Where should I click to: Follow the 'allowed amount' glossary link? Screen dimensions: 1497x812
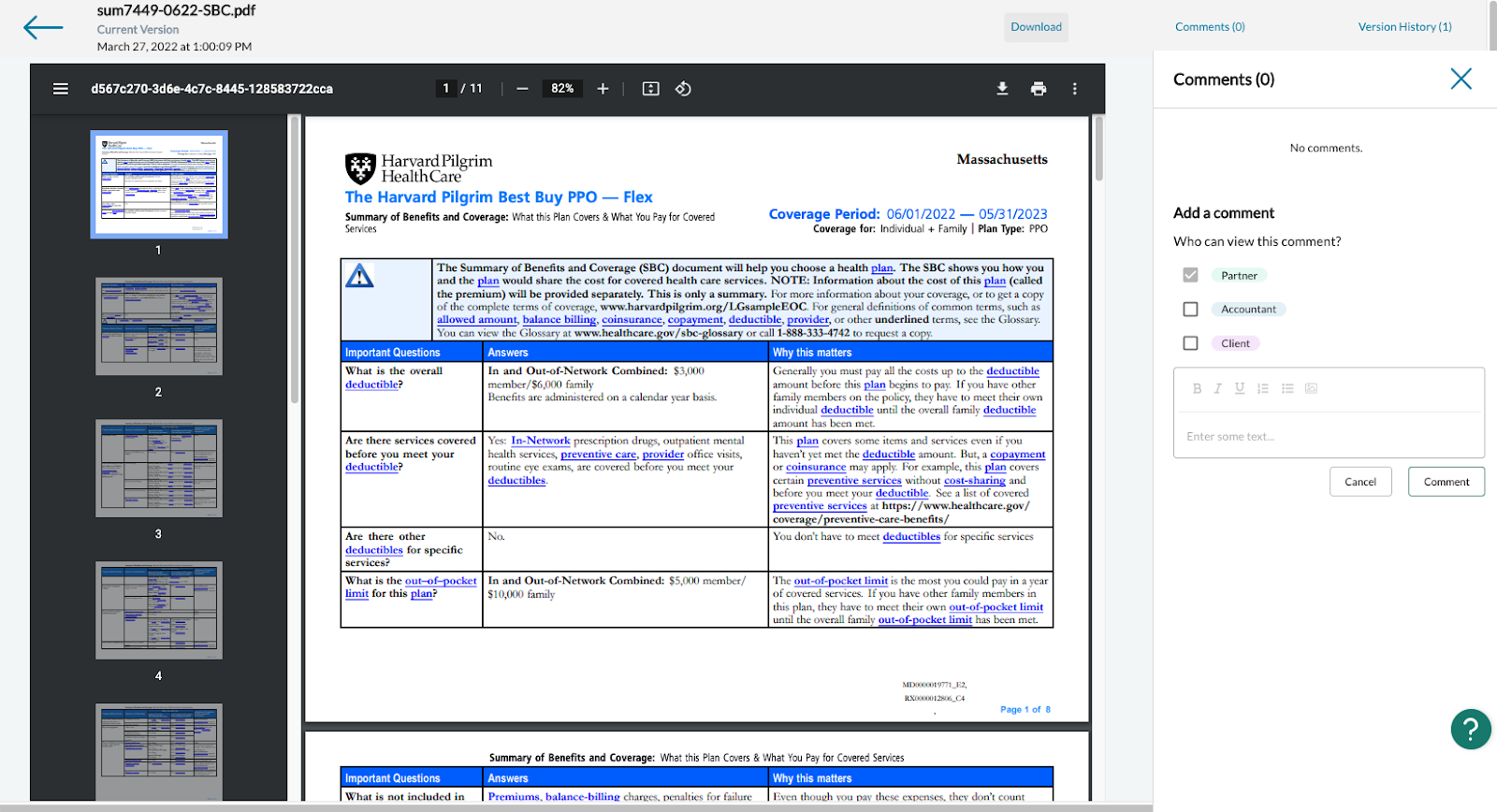476,320
